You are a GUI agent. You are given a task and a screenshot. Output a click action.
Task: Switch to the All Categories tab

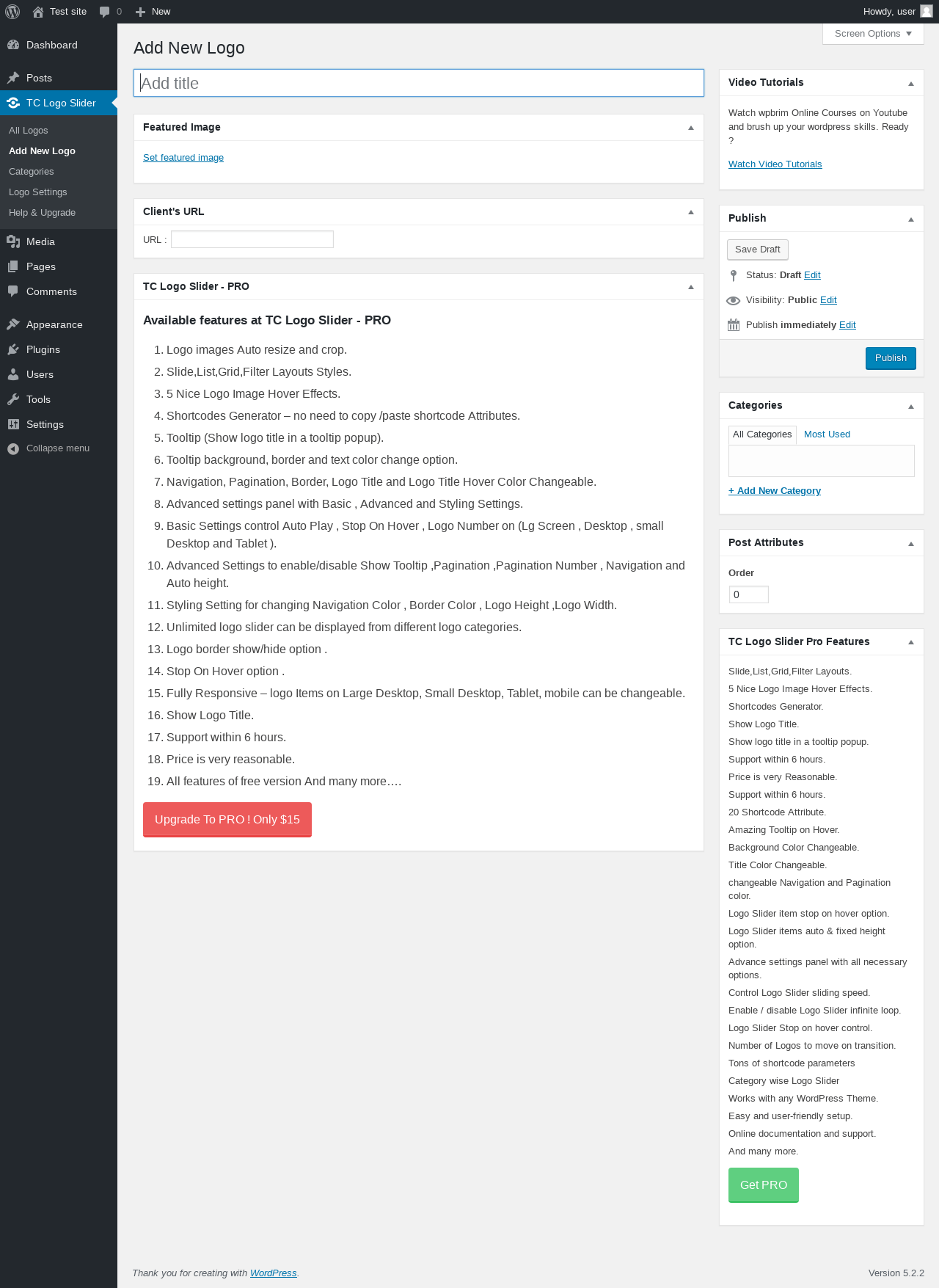pos(762,434)
